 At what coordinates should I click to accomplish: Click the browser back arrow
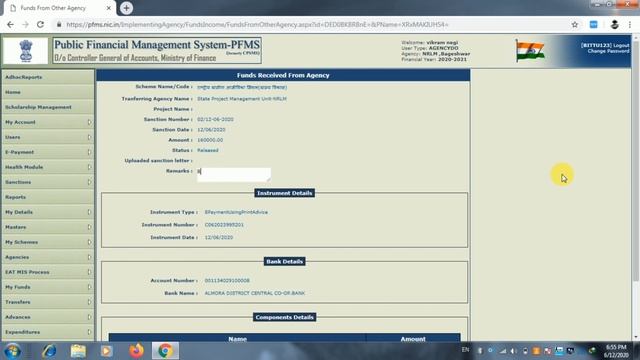coord(10,24)
